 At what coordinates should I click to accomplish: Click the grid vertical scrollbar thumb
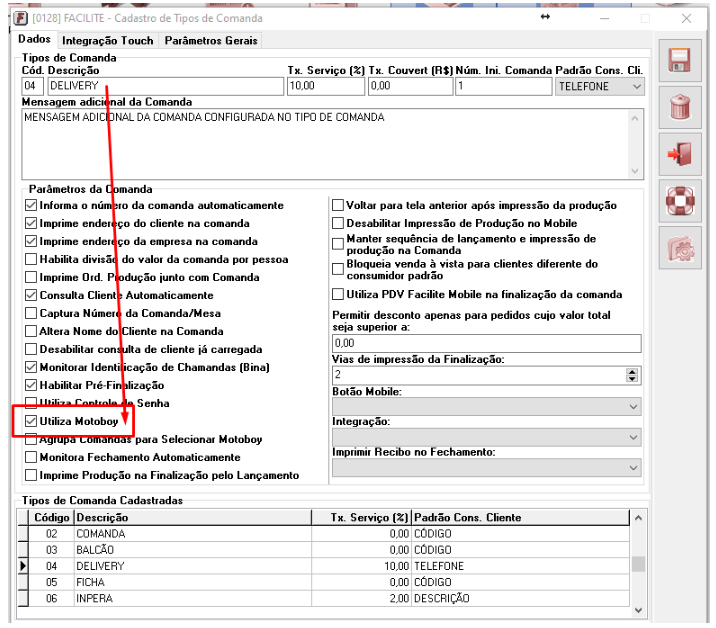coord(638,564)
